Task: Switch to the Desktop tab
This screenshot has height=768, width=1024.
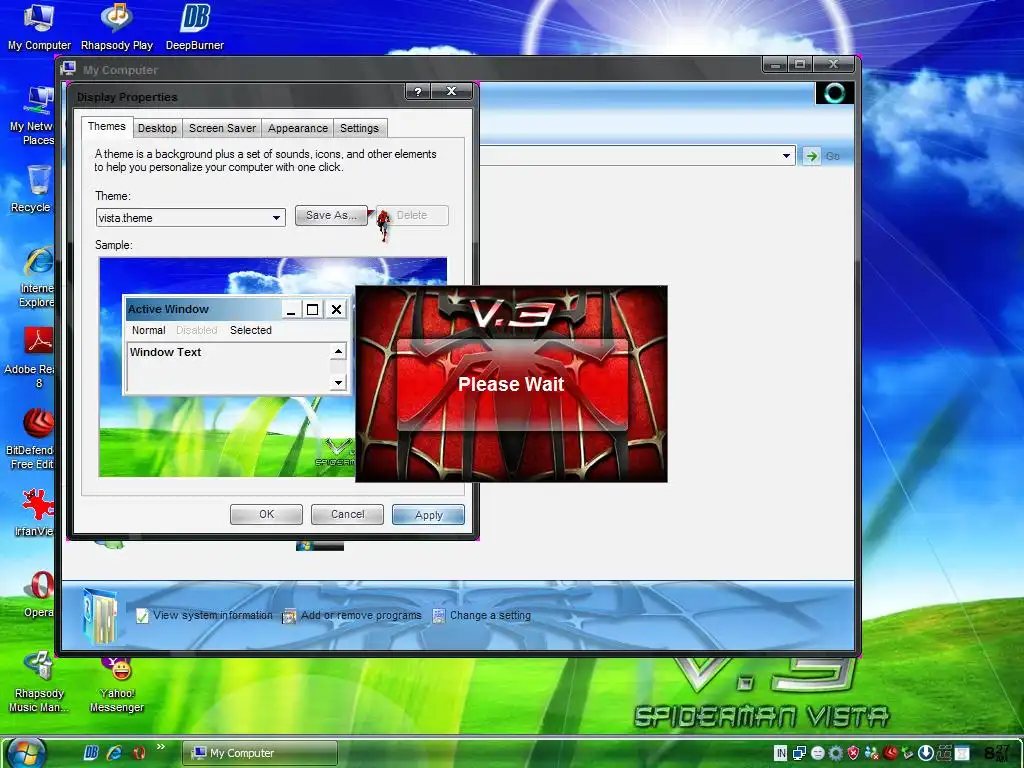Action: coord(157,128)
